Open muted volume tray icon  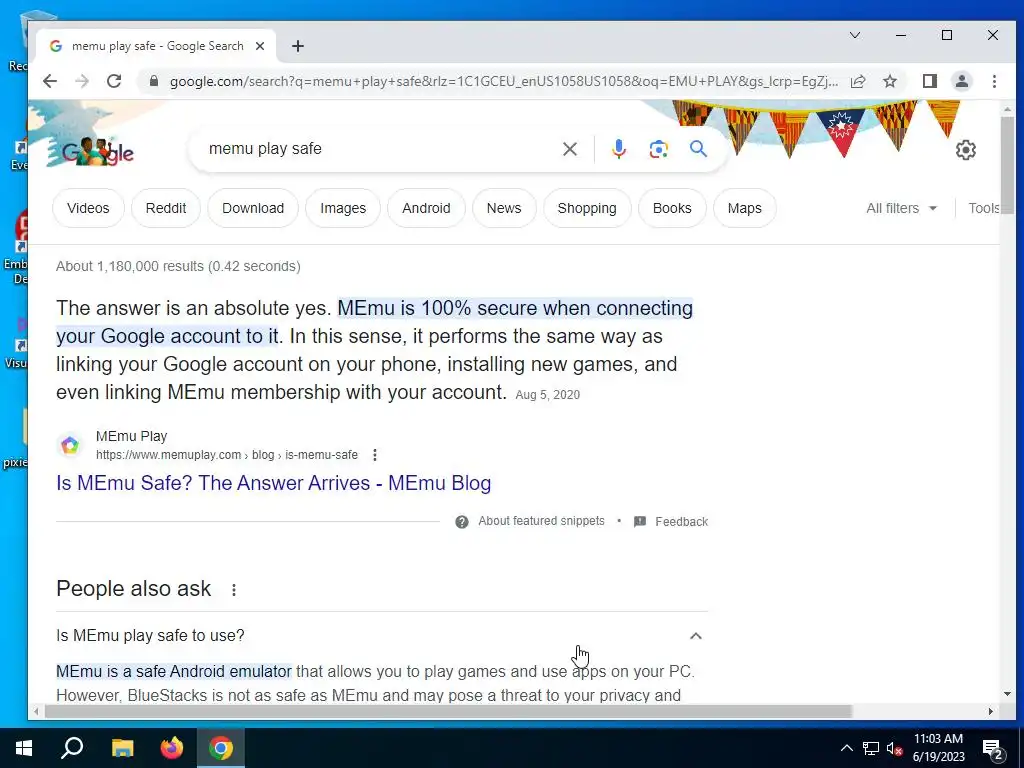pyautogui.click(x=895, y=748)
